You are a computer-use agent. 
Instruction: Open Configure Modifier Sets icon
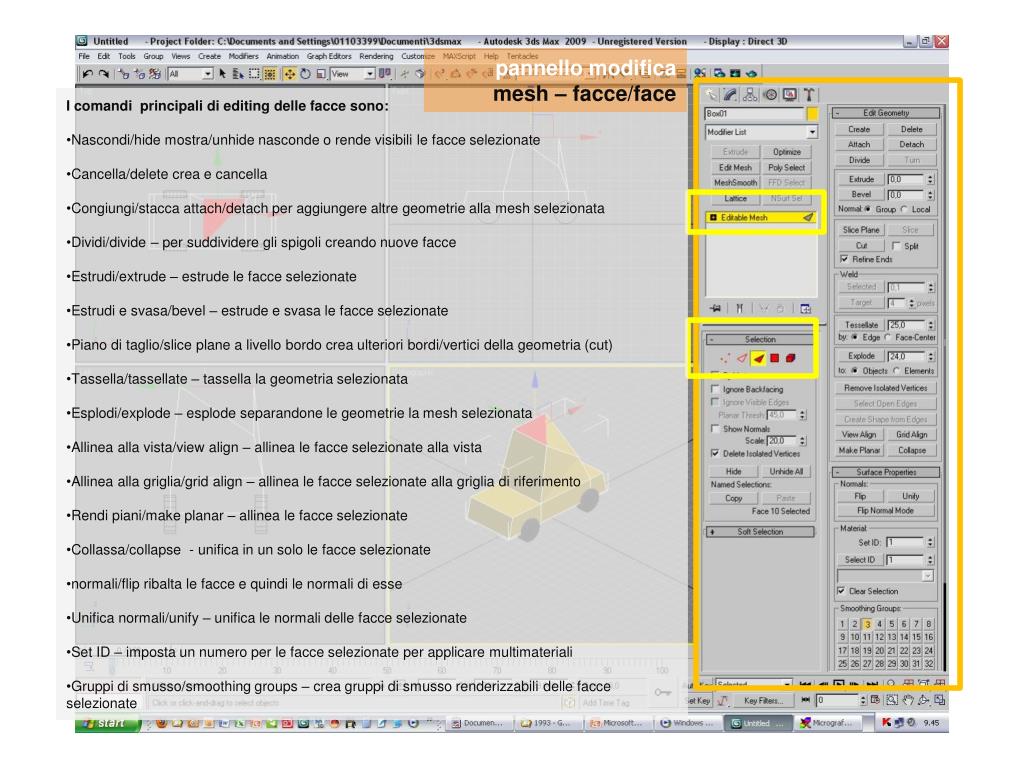point(805,308)
